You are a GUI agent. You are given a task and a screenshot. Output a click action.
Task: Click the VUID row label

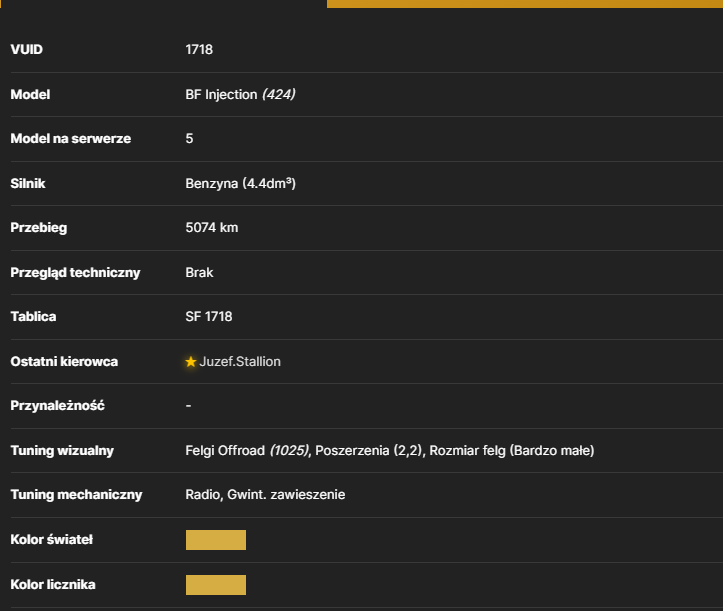coord(26,49)
